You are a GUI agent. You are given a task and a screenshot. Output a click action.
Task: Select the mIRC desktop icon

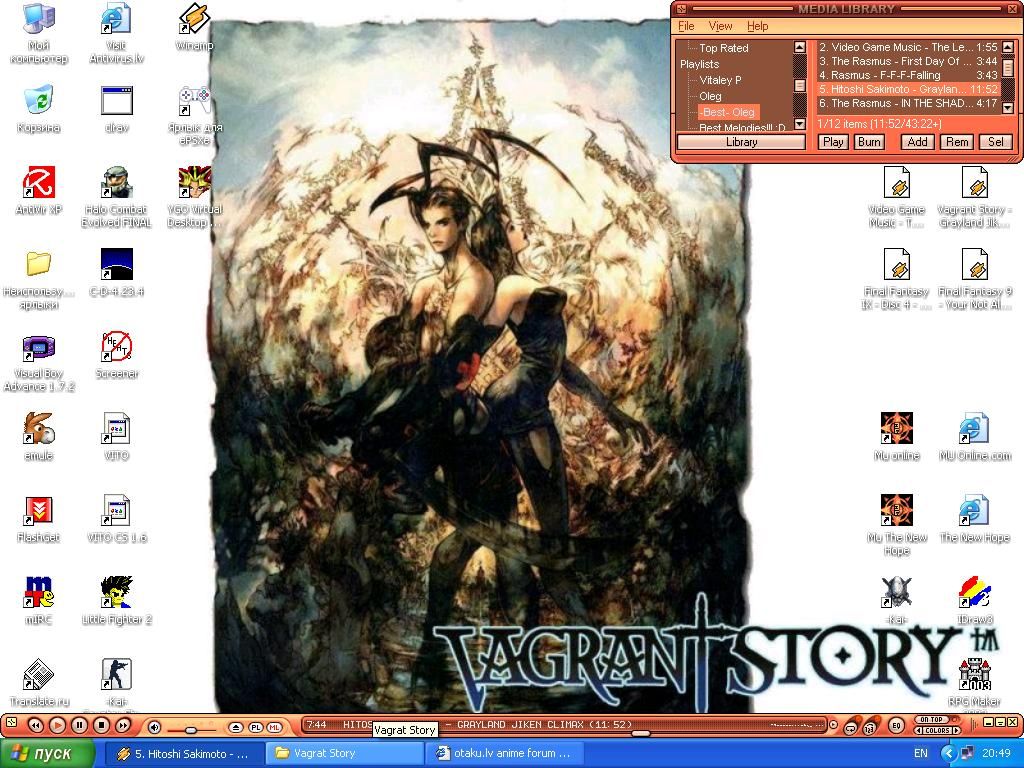coord(39,601)
